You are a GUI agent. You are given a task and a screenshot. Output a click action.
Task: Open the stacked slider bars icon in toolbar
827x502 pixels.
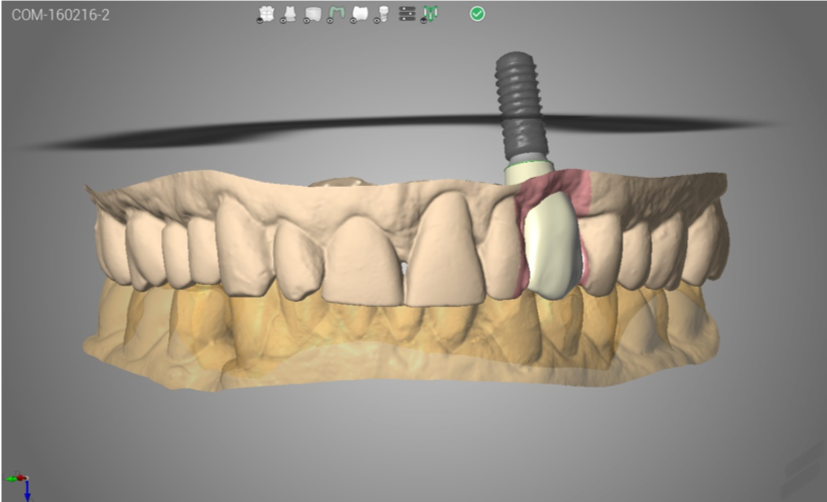tap(406, 14)
